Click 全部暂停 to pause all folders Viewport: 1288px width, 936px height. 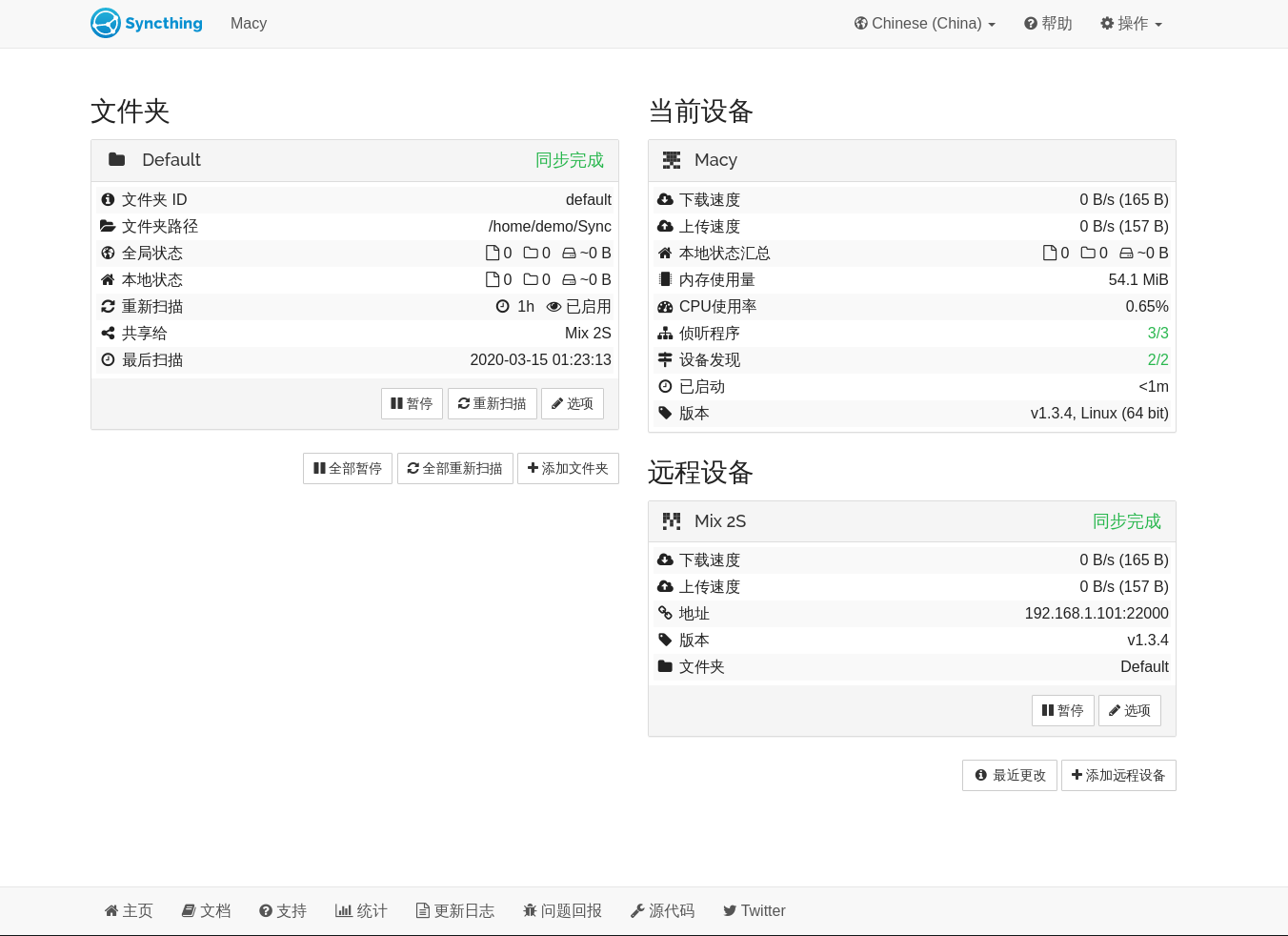pyautogui.click(x=348, y=468)
